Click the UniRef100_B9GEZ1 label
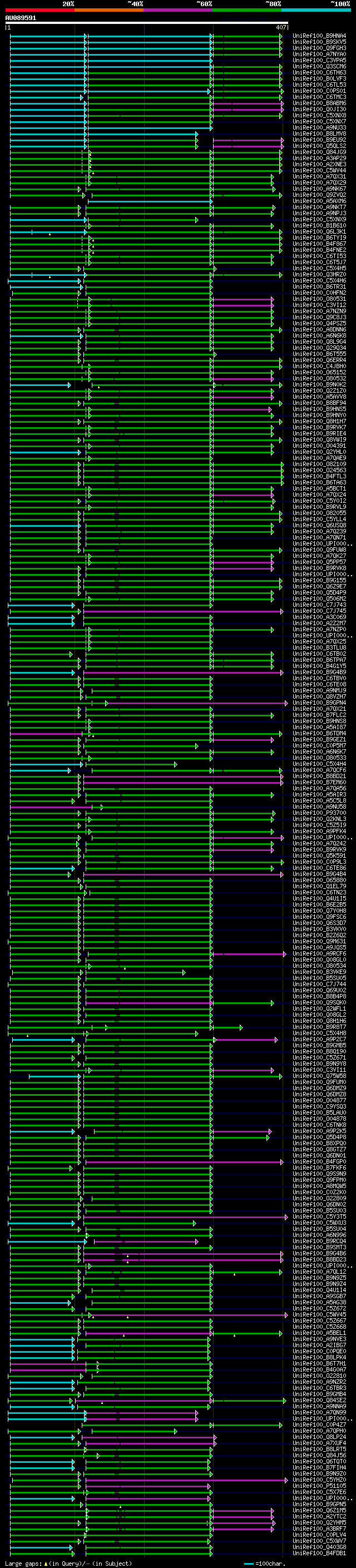 (319, 740)
